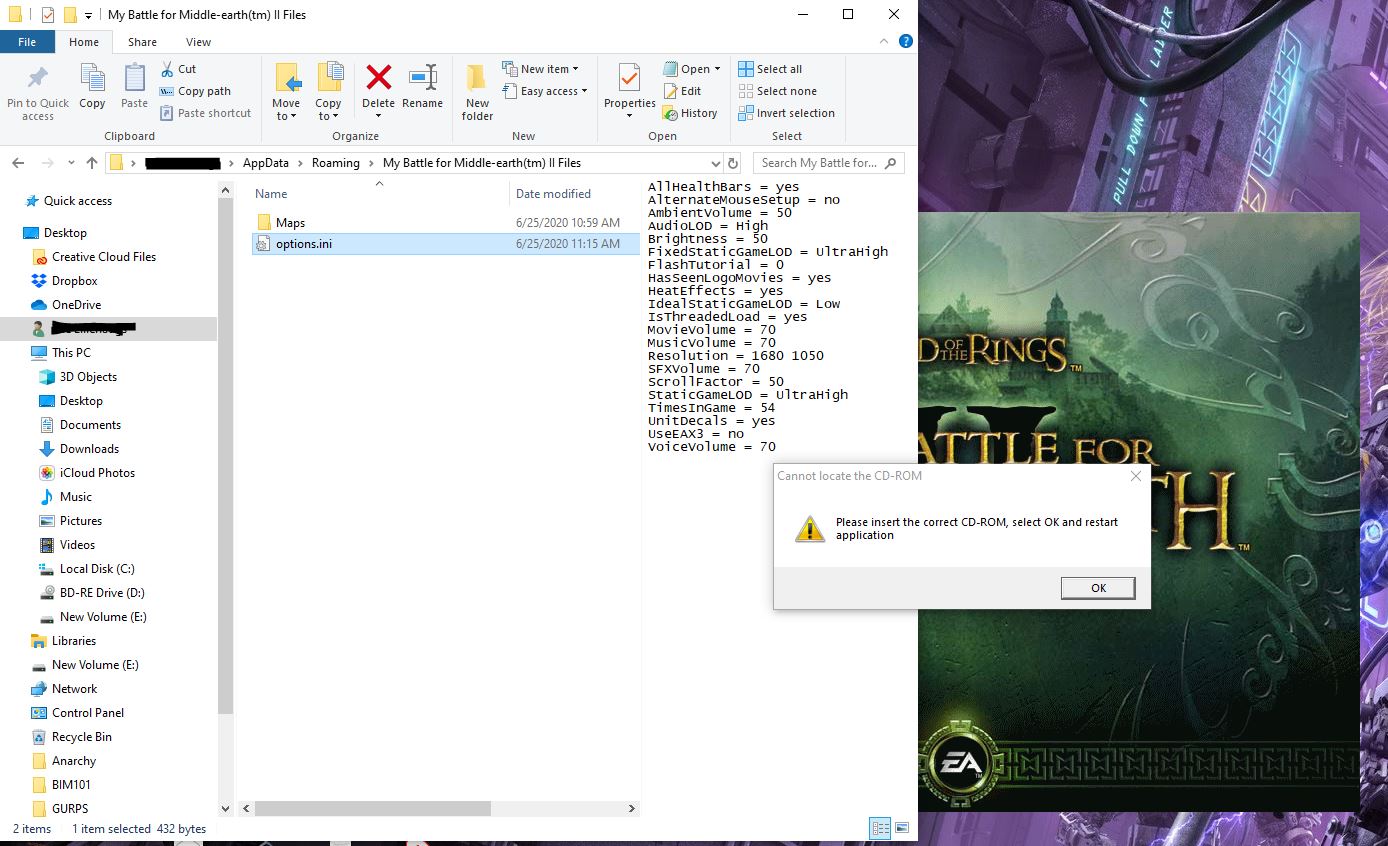Open Documents in sidebar
The height and width of the screenshot is (846, 1388).
[90, 425]
